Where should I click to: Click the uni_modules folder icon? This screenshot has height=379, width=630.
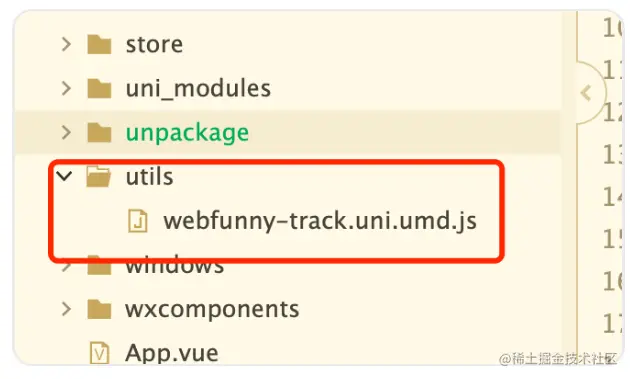[99, 88]
